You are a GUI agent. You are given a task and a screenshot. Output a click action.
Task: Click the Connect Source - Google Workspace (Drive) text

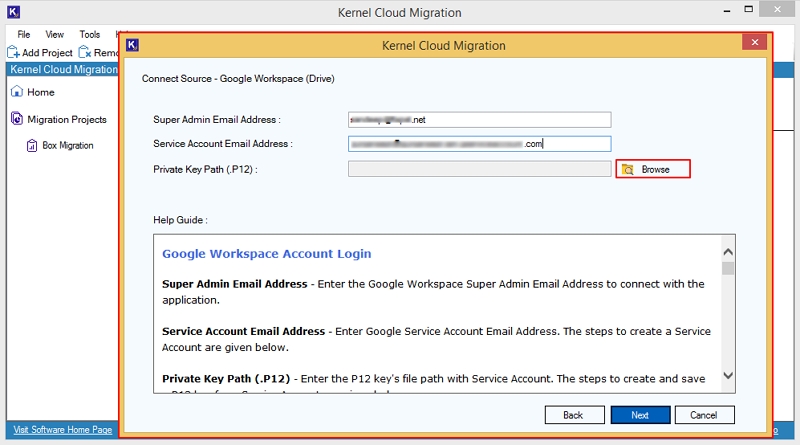[238, 79]
